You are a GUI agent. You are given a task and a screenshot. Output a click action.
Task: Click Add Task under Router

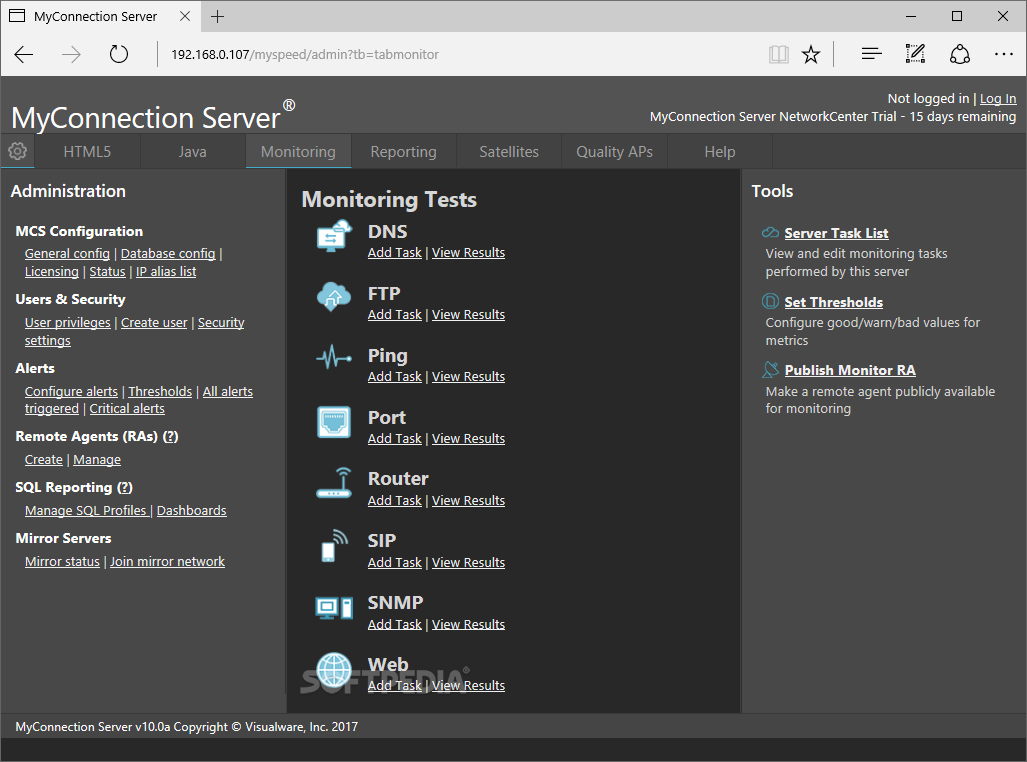pyautogui.click(x=395, y=500)
